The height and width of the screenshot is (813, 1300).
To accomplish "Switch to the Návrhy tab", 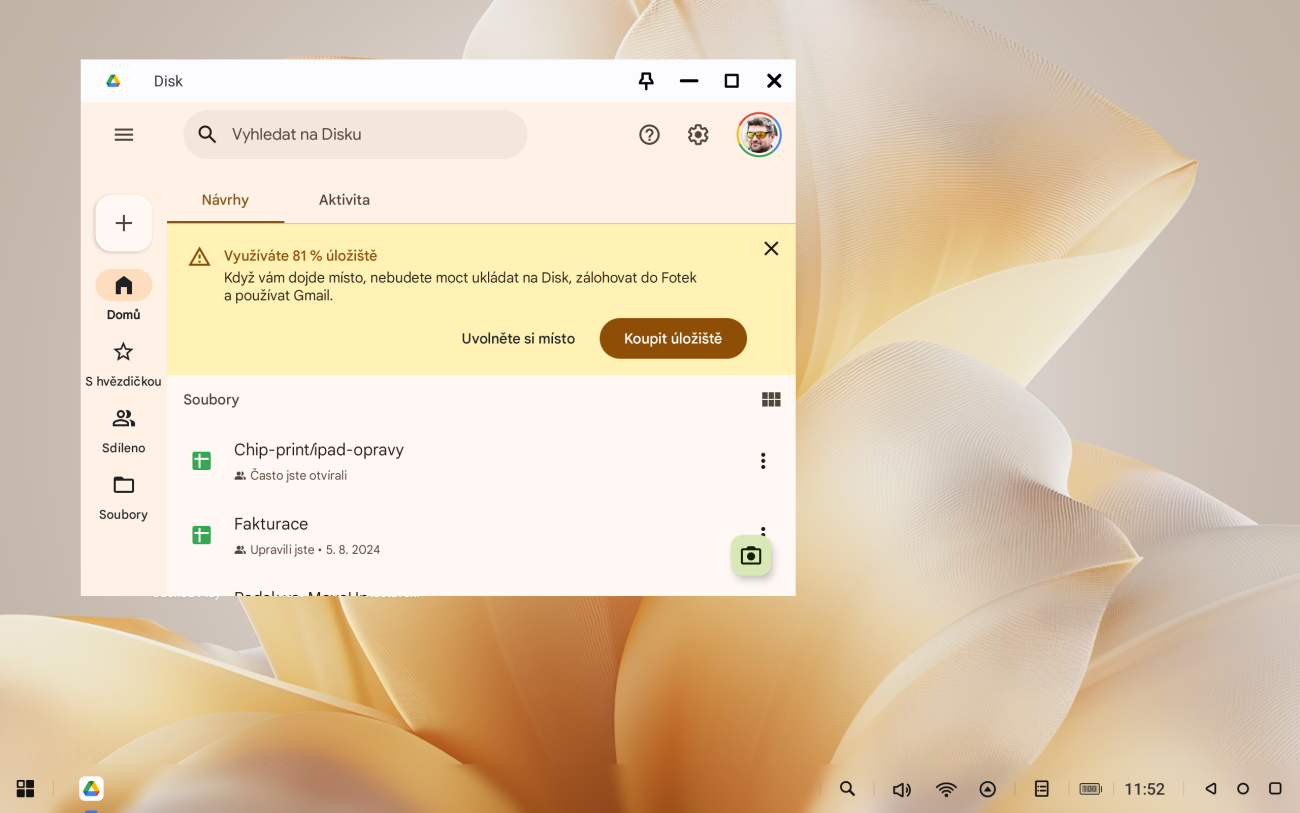I will (225, 200).
